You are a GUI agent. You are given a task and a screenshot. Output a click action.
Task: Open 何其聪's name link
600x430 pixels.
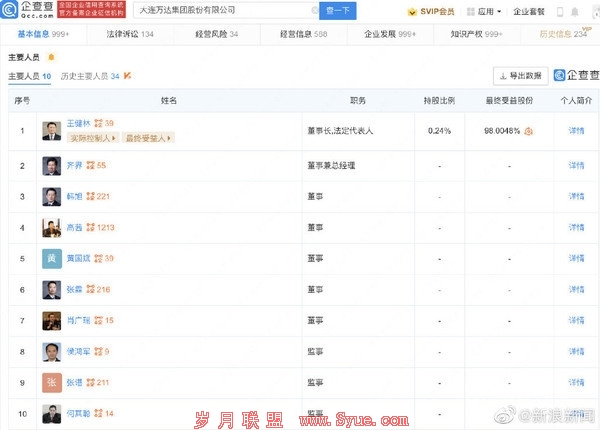click(78, 413)
